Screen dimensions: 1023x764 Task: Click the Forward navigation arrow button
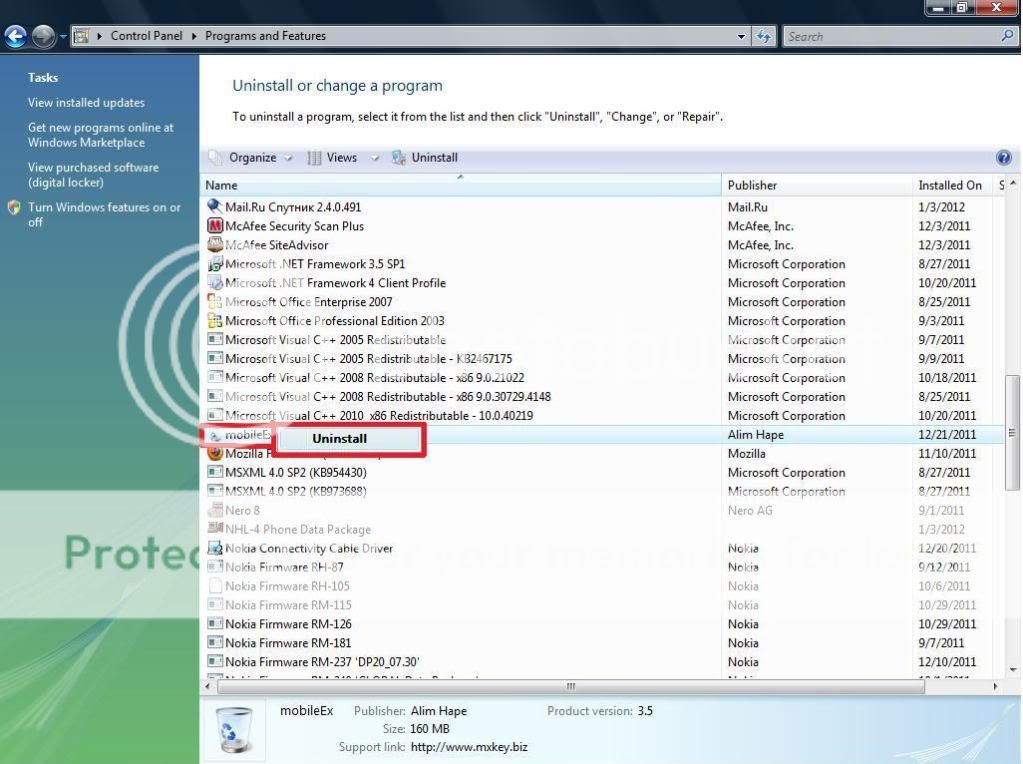(44, 36)
